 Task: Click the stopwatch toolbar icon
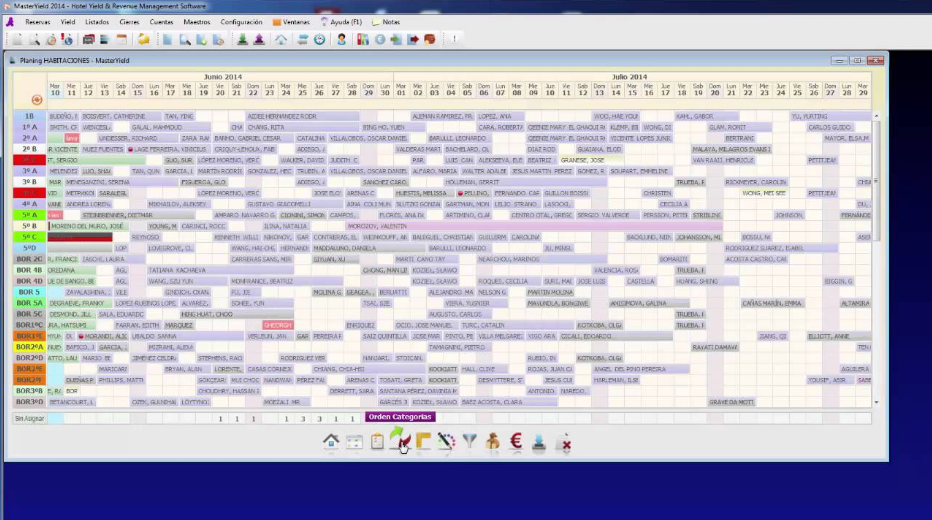[51, 39]
